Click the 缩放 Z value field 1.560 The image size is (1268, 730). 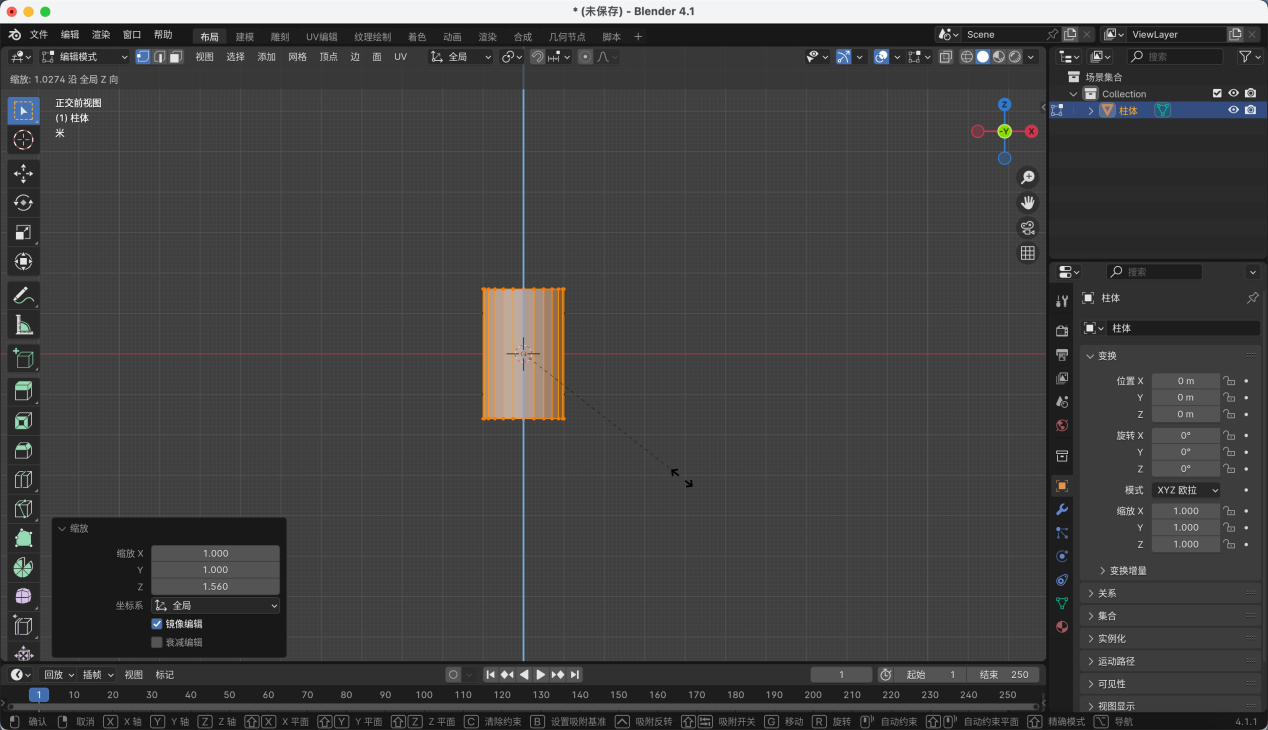[215, 587]
